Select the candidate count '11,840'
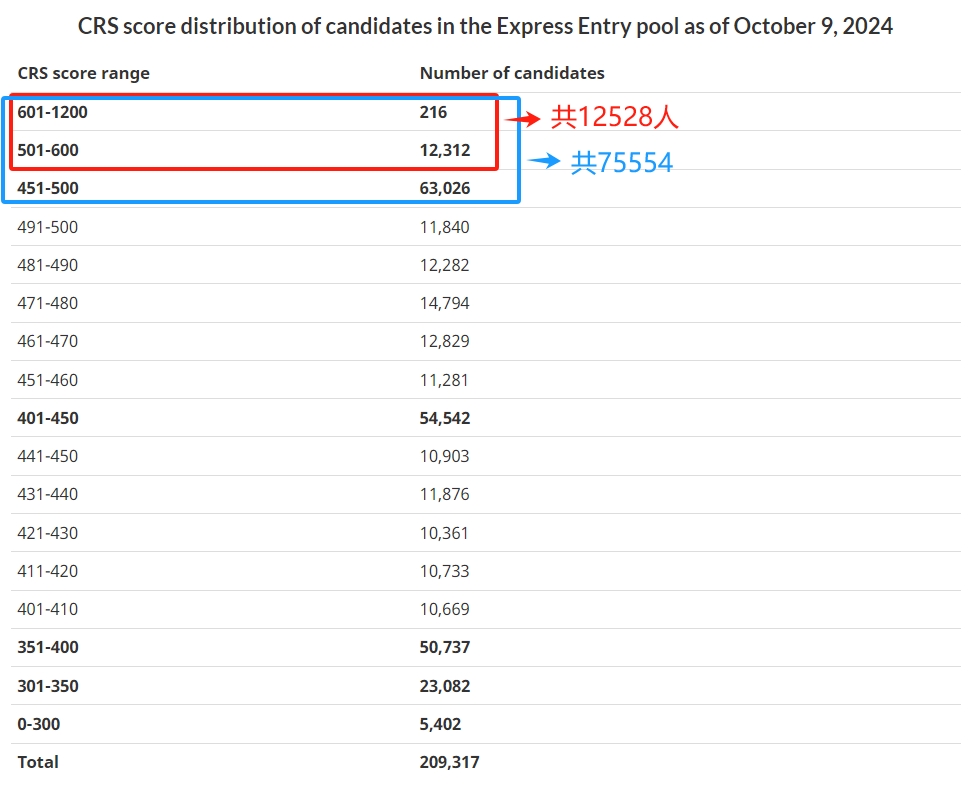 [x=444, y=228]
